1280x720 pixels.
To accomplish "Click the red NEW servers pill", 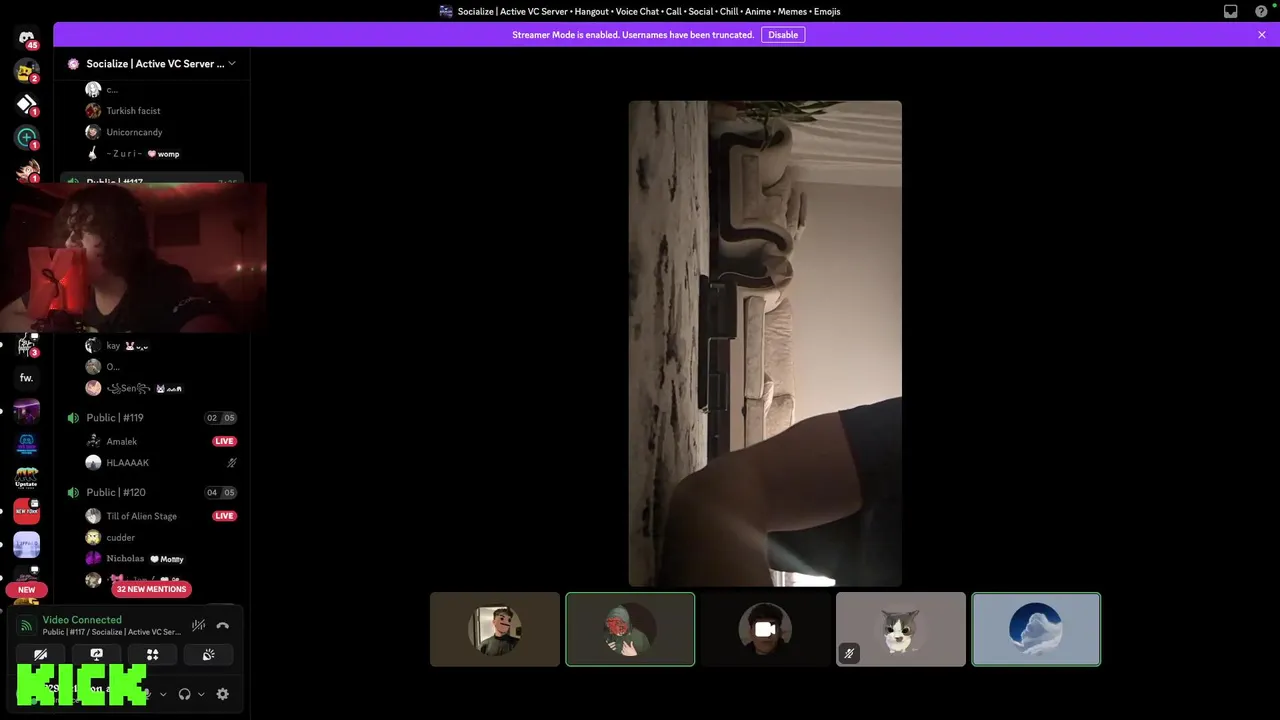I will point(27,590).
